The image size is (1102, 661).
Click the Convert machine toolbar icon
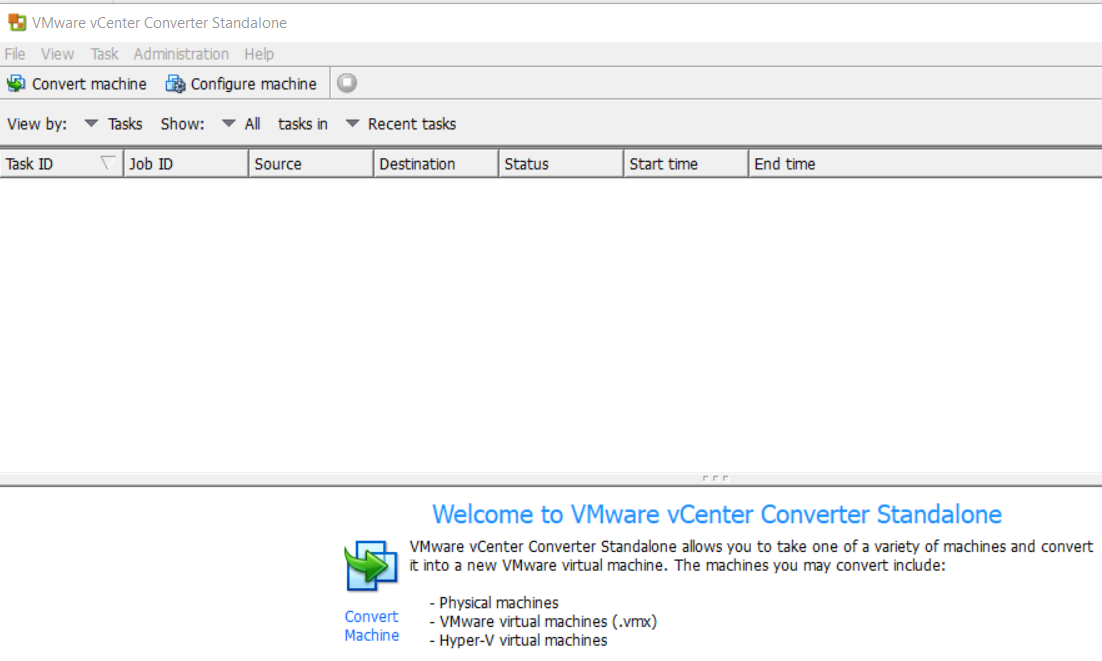pos(16,84)
